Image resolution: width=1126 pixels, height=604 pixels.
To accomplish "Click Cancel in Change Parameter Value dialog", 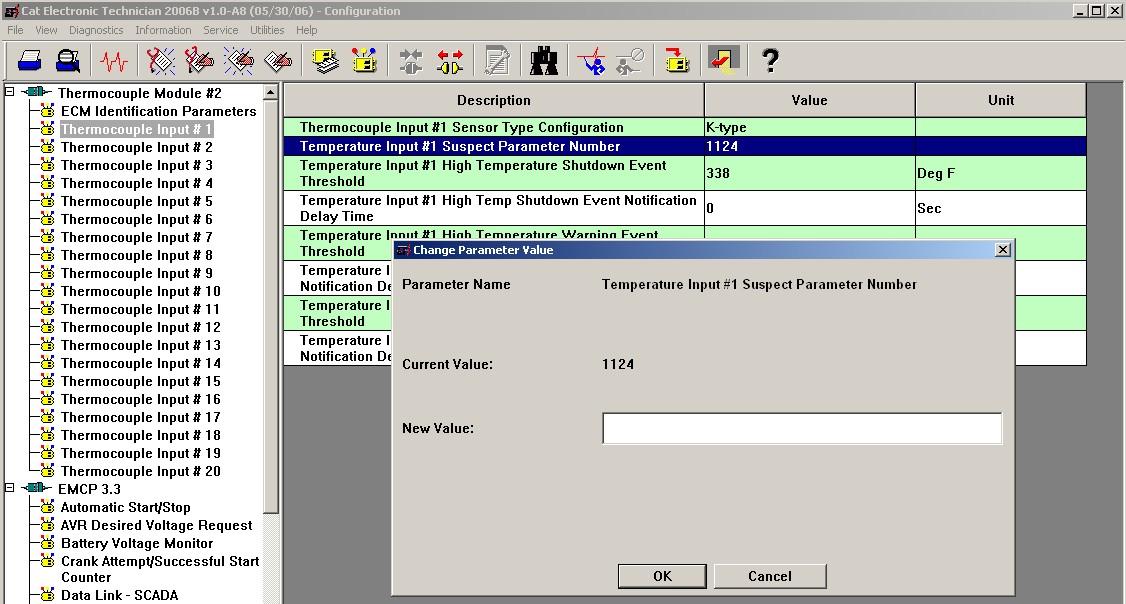I will [x=770, y=576].
